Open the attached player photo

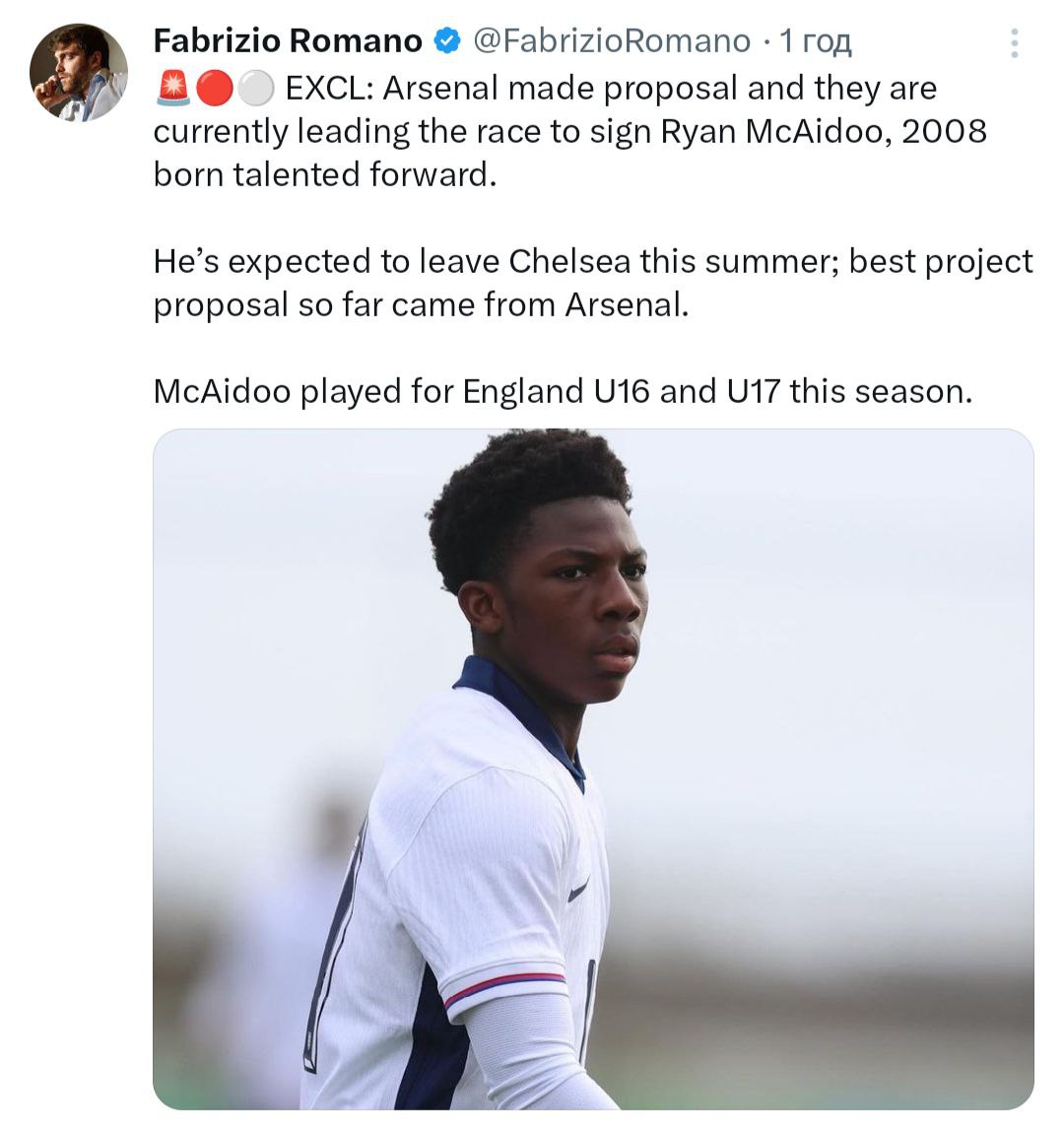(x=593, y=768)
